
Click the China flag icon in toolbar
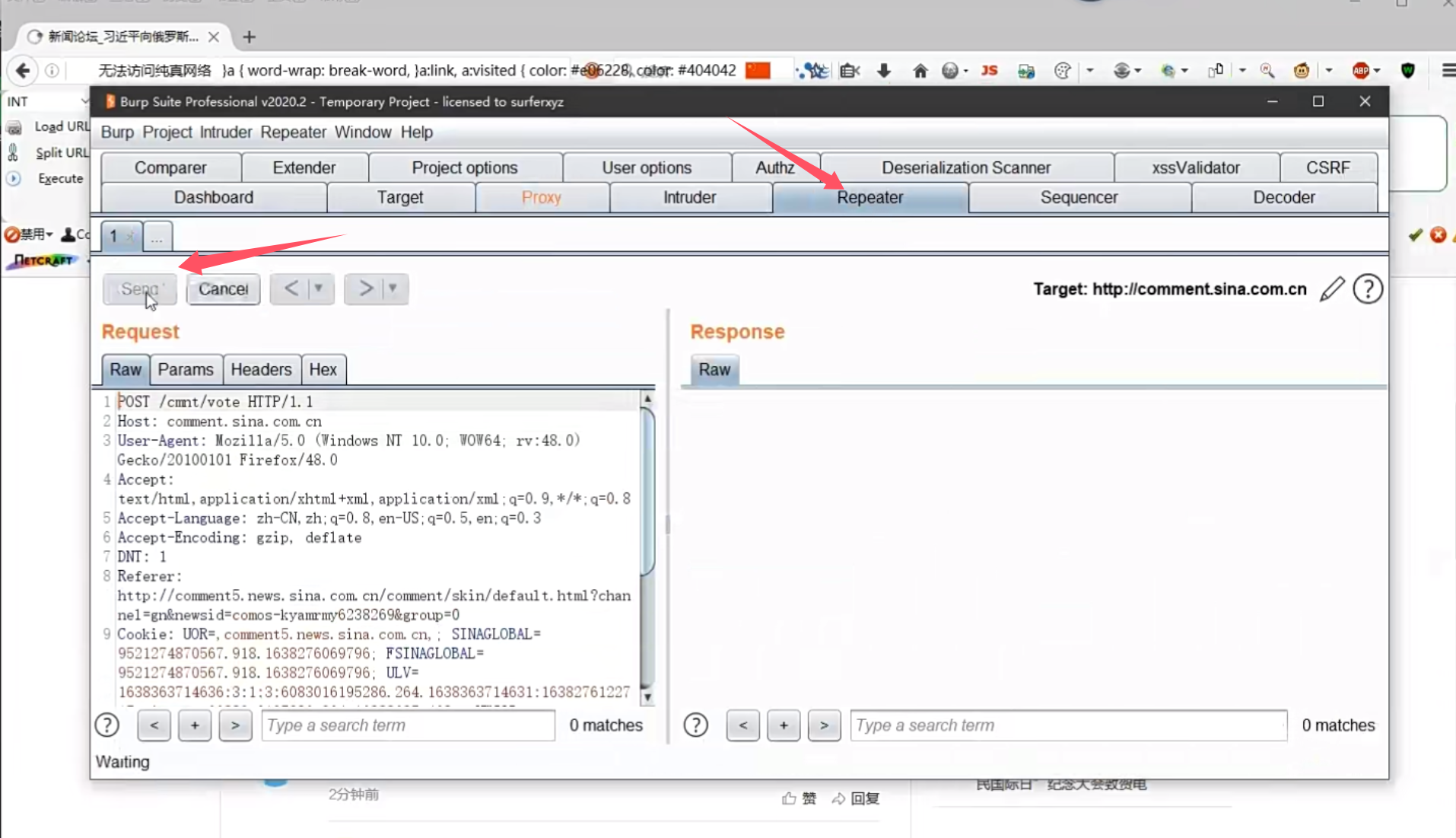coord(758,71)
